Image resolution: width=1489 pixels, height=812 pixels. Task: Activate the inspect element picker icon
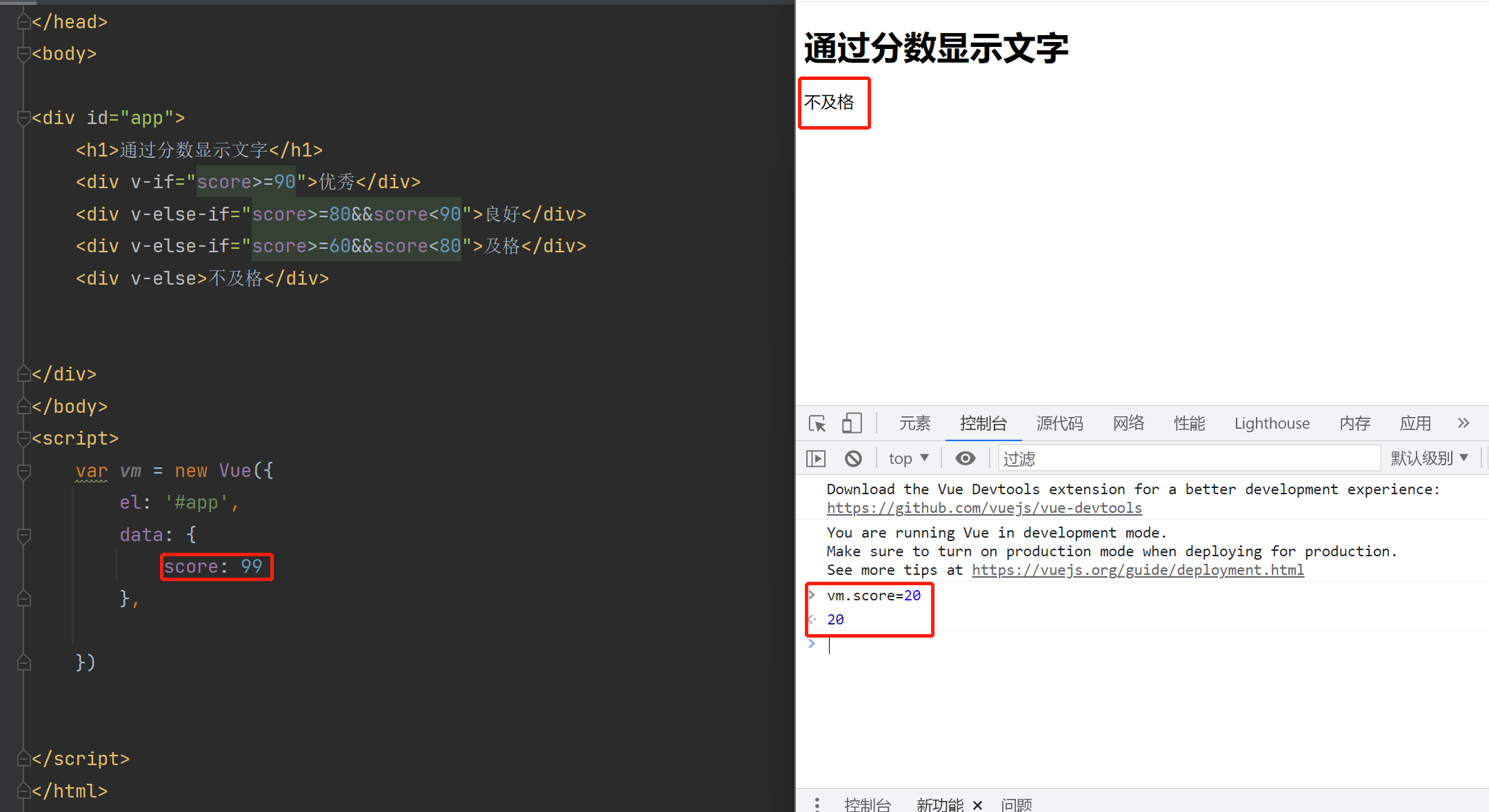(x=817, y=423)
